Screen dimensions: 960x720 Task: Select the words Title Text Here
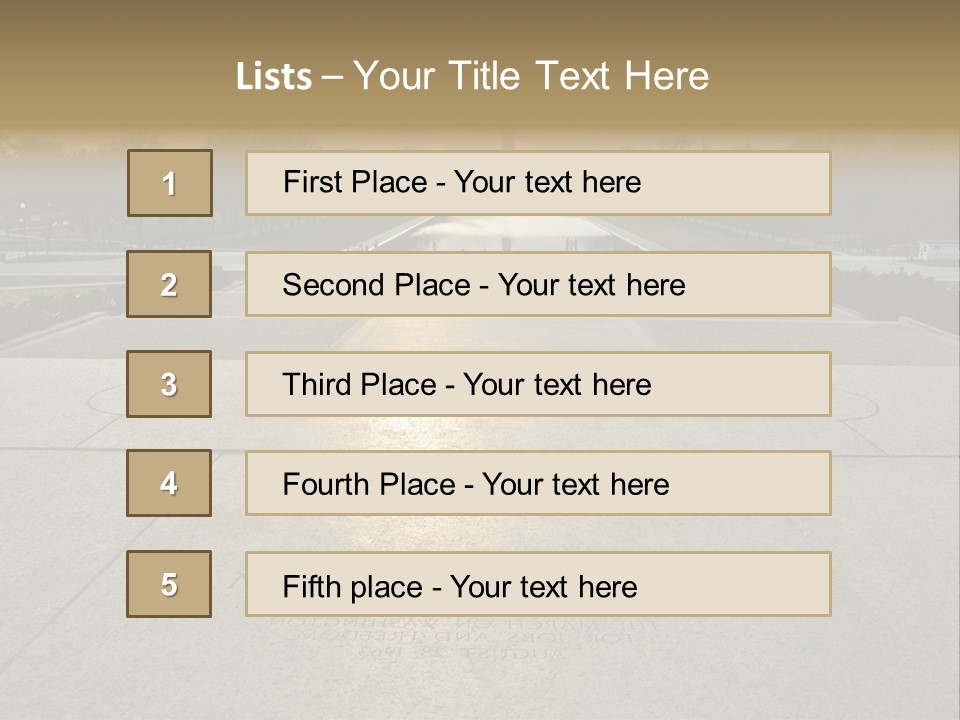pyautogui.click(x=579, y=76)
